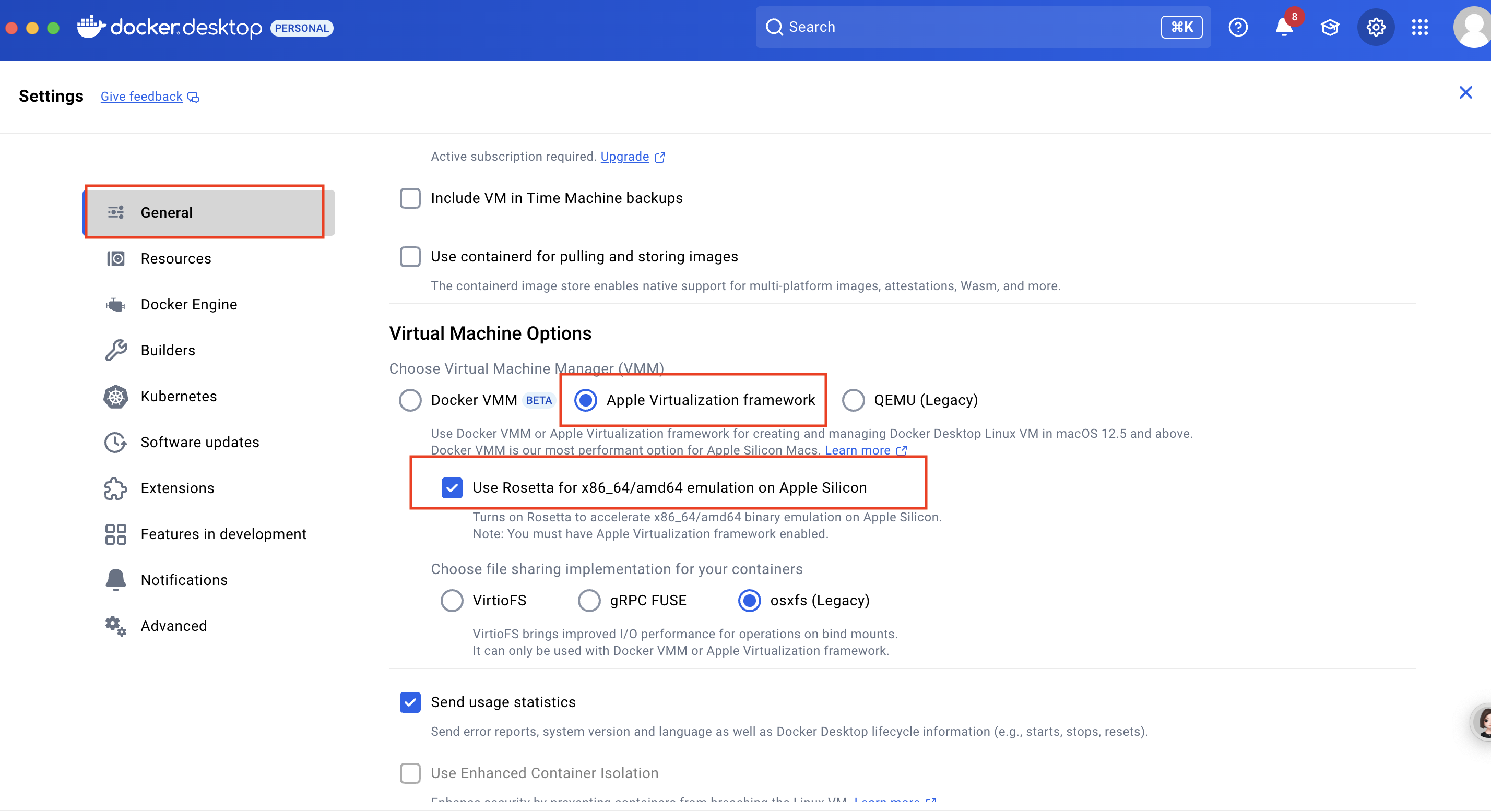Open the user account avatar
The width and height of the screenshot is (1491, 812).
coord(1472,27)
